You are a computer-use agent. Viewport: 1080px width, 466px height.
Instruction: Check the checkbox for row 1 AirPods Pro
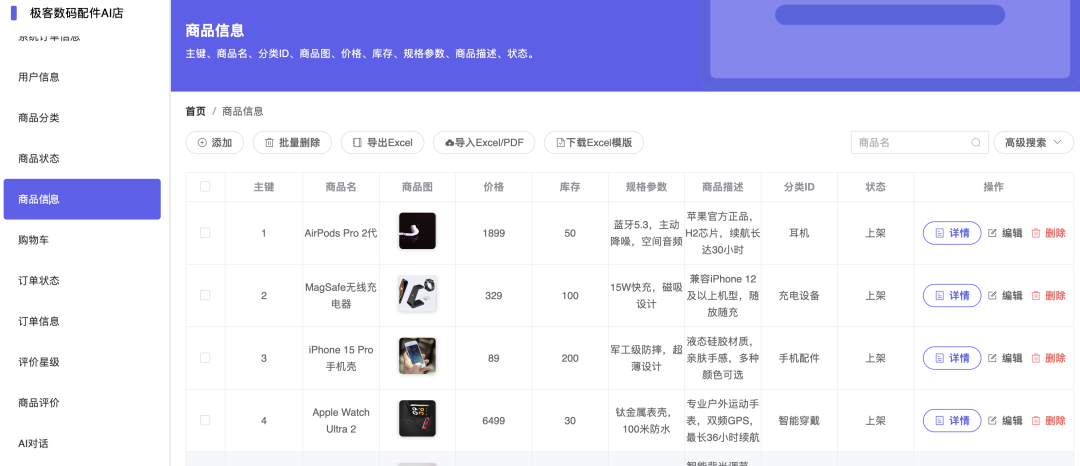(x=205, y=233)
